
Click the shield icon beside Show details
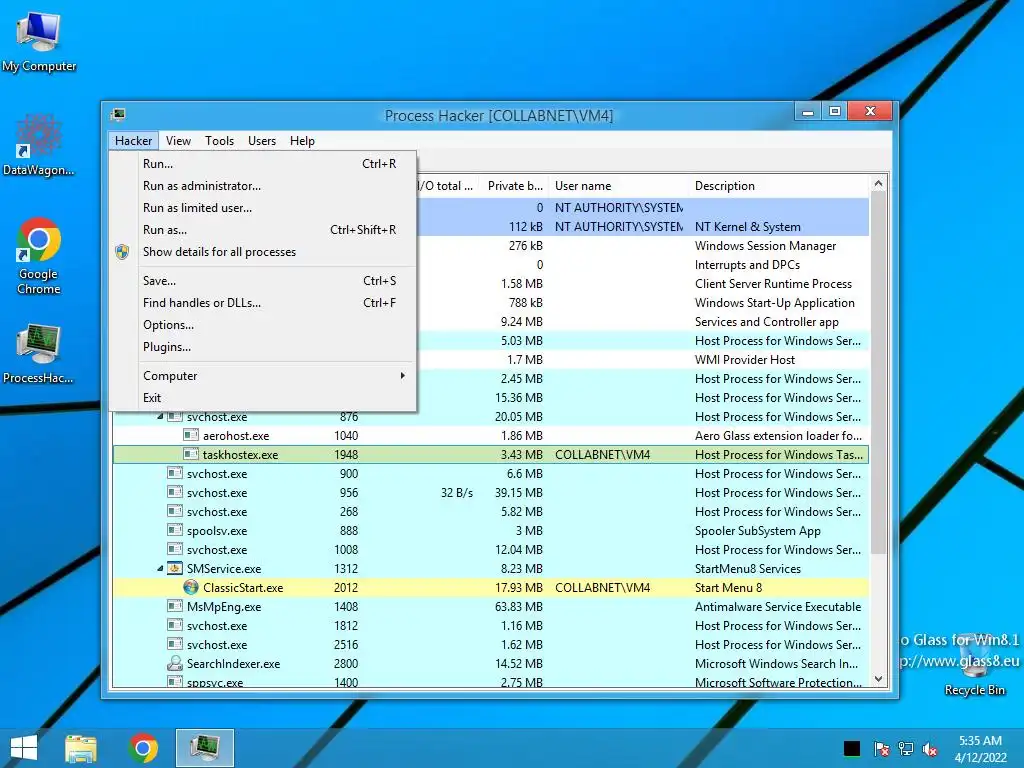point(122,252)
